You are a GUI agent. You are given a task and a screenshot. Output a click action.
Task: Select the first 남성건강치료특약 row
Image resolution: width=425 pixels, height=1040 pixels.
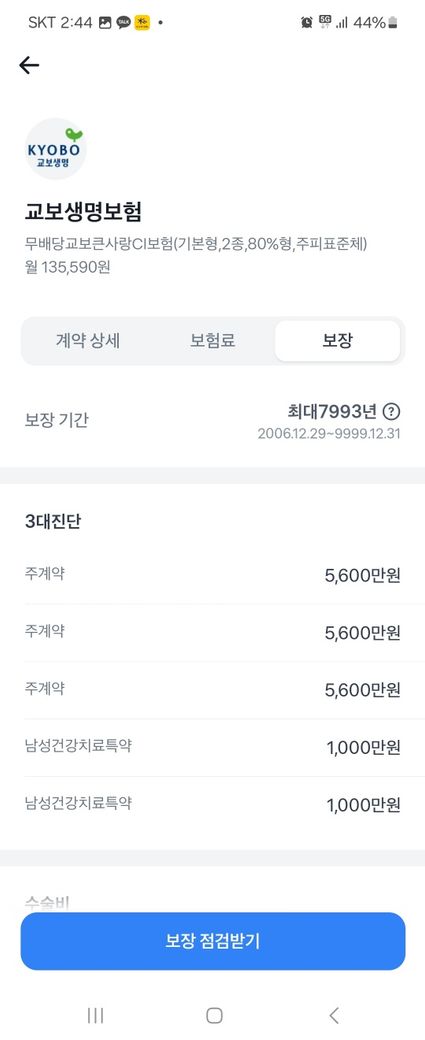[x=213, y=748]
